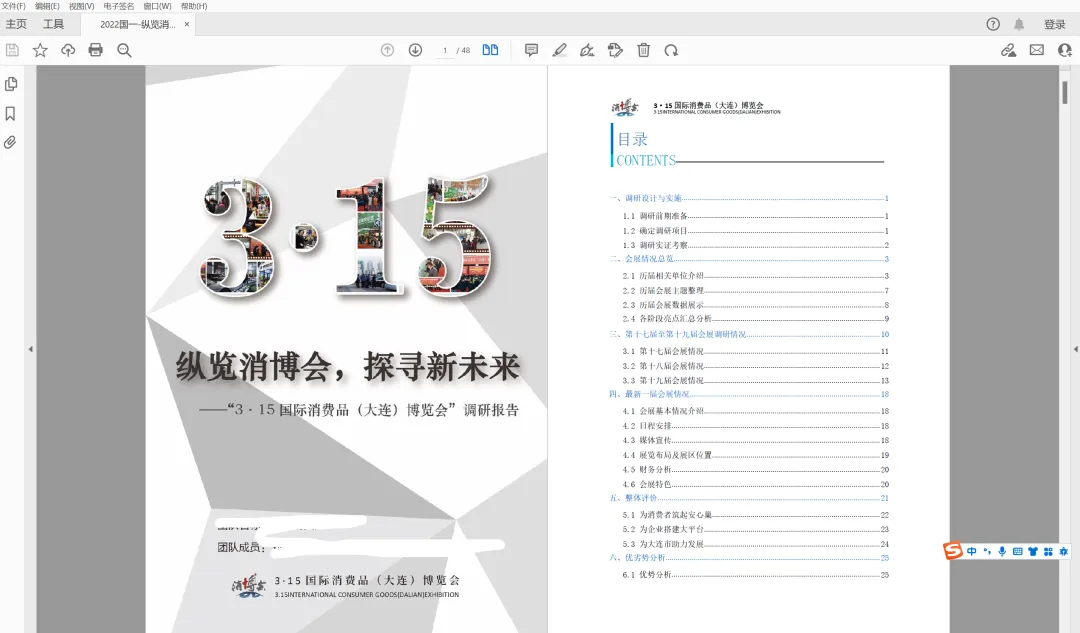1080x633 pixels.
Task: Open Sogou toolbox grid icon
Action: pyautogui.click(x=1048, y=551)
